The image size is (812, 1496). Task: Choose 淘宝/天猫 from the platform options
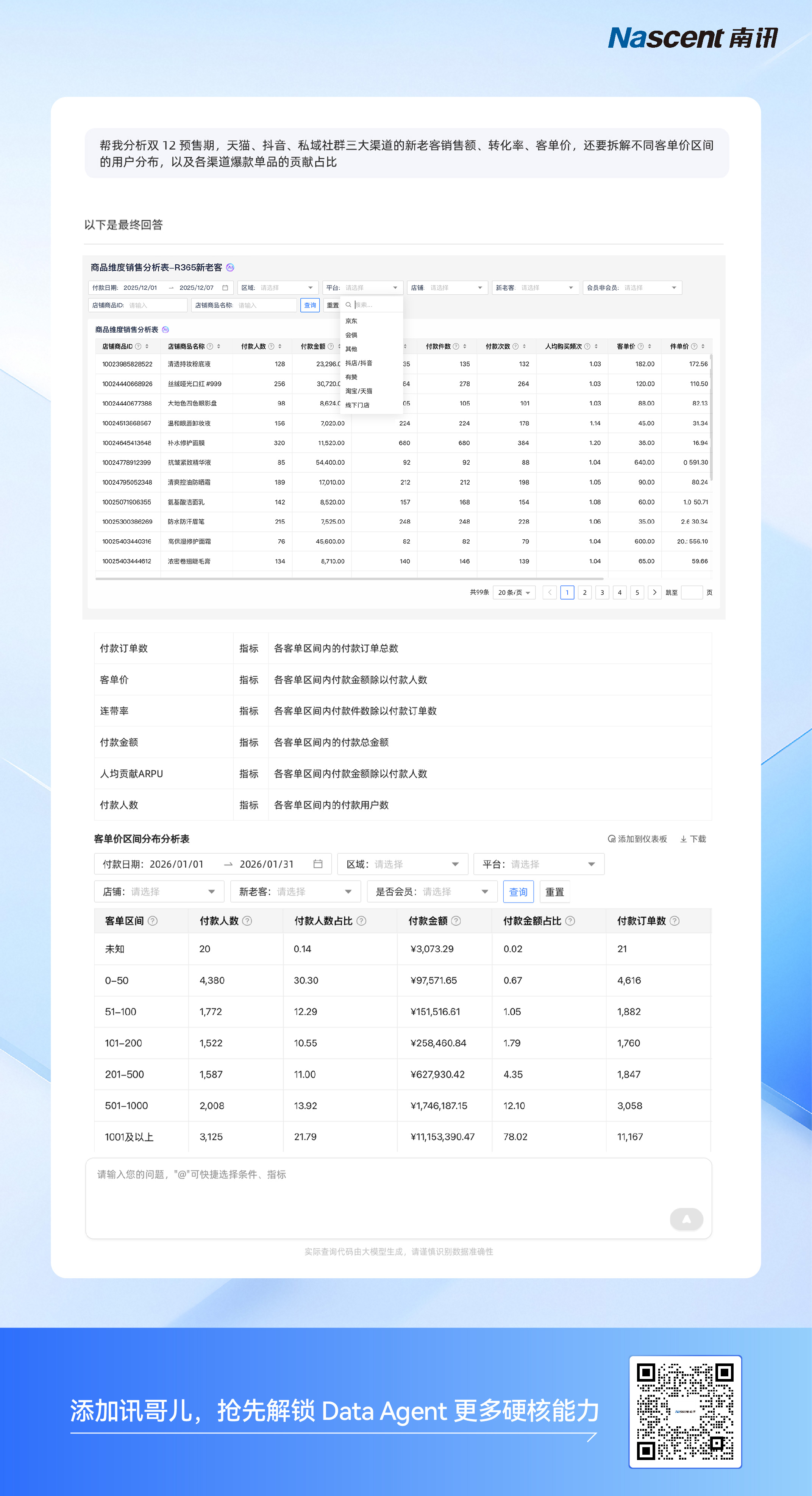(x=358, y=391)
